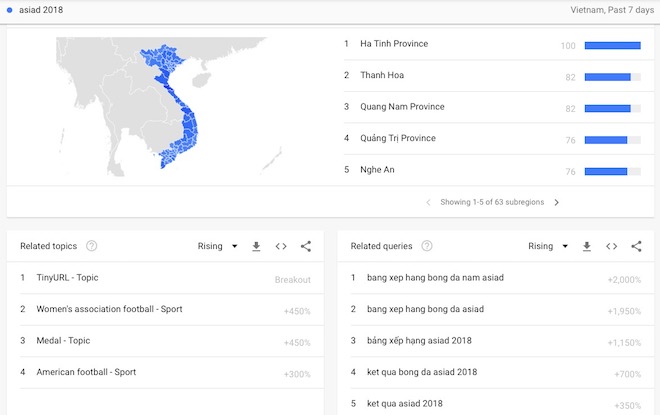Download the Related queries data as CSV

click(586, 246)
